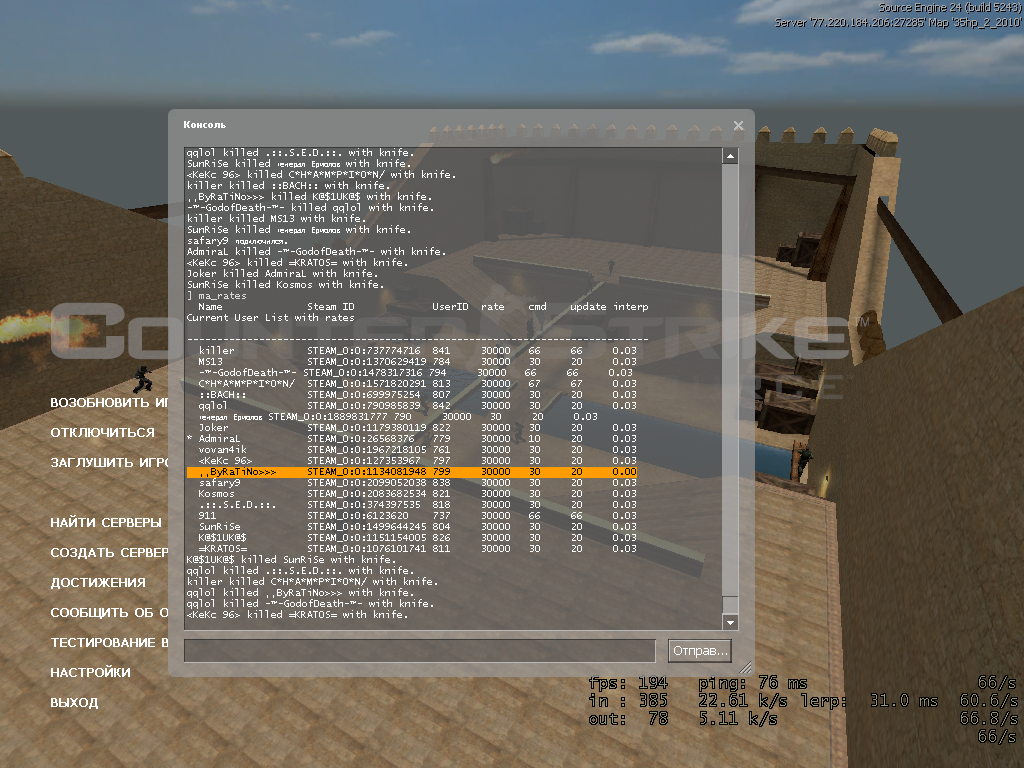The width and height of the screenshot is (1024, 768).
Task: Click 'Current User List with rates' text
Action: tap(270, 317)
